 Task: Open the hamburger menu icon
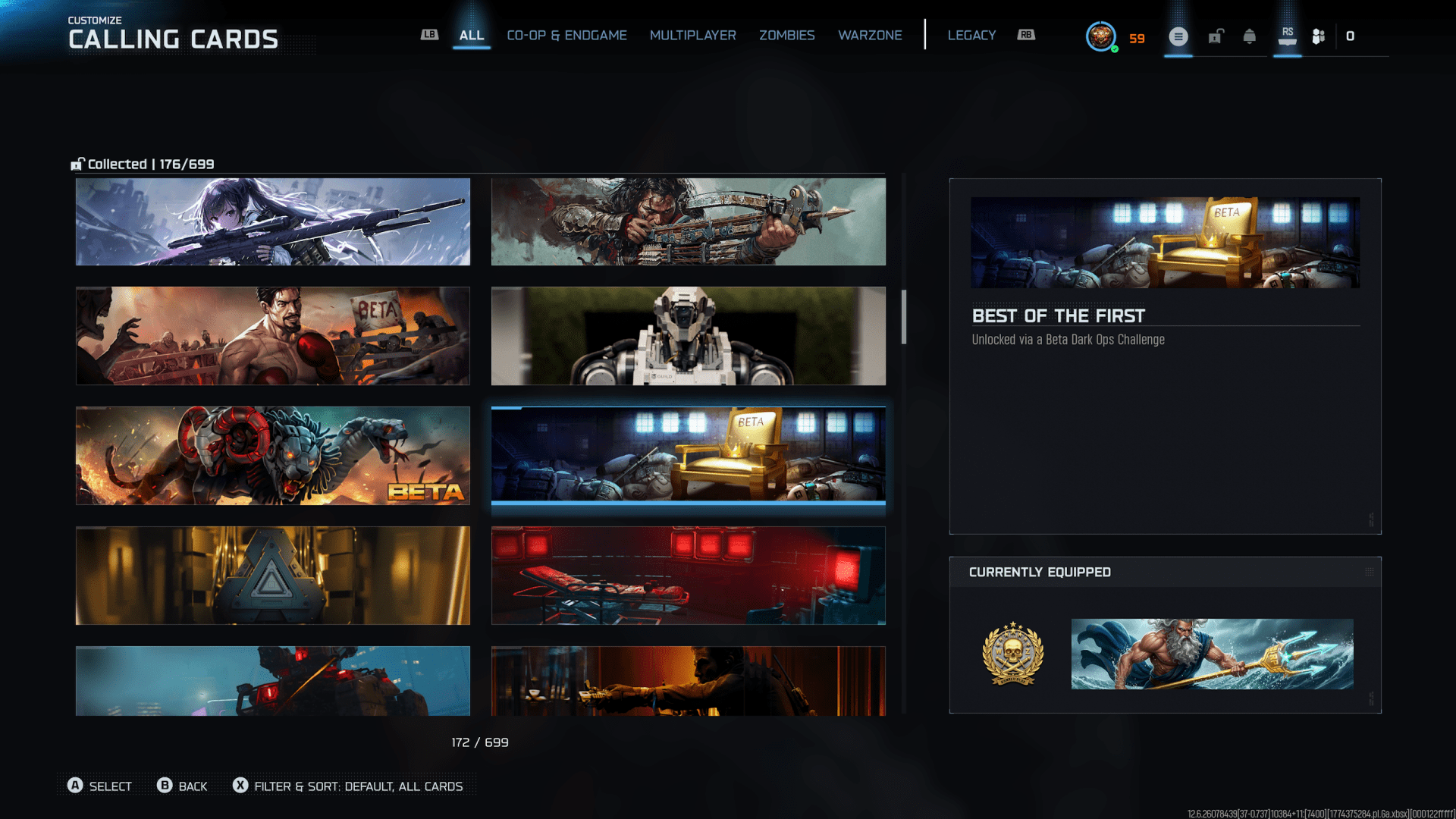click(1178, 36)
